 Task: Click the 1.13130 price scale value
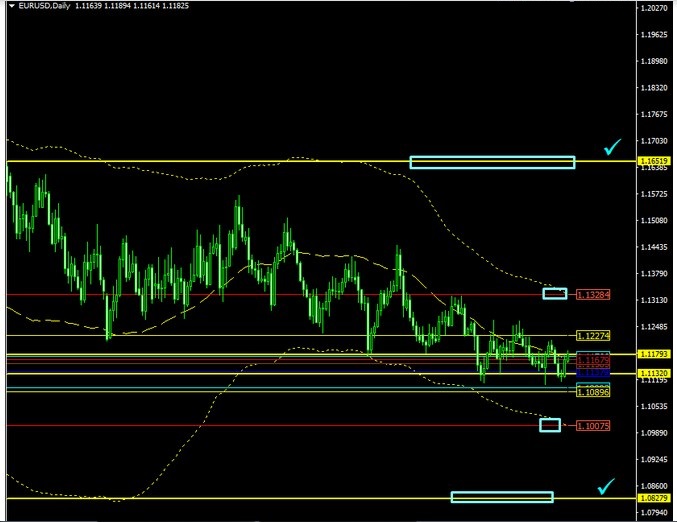[654, 300]
